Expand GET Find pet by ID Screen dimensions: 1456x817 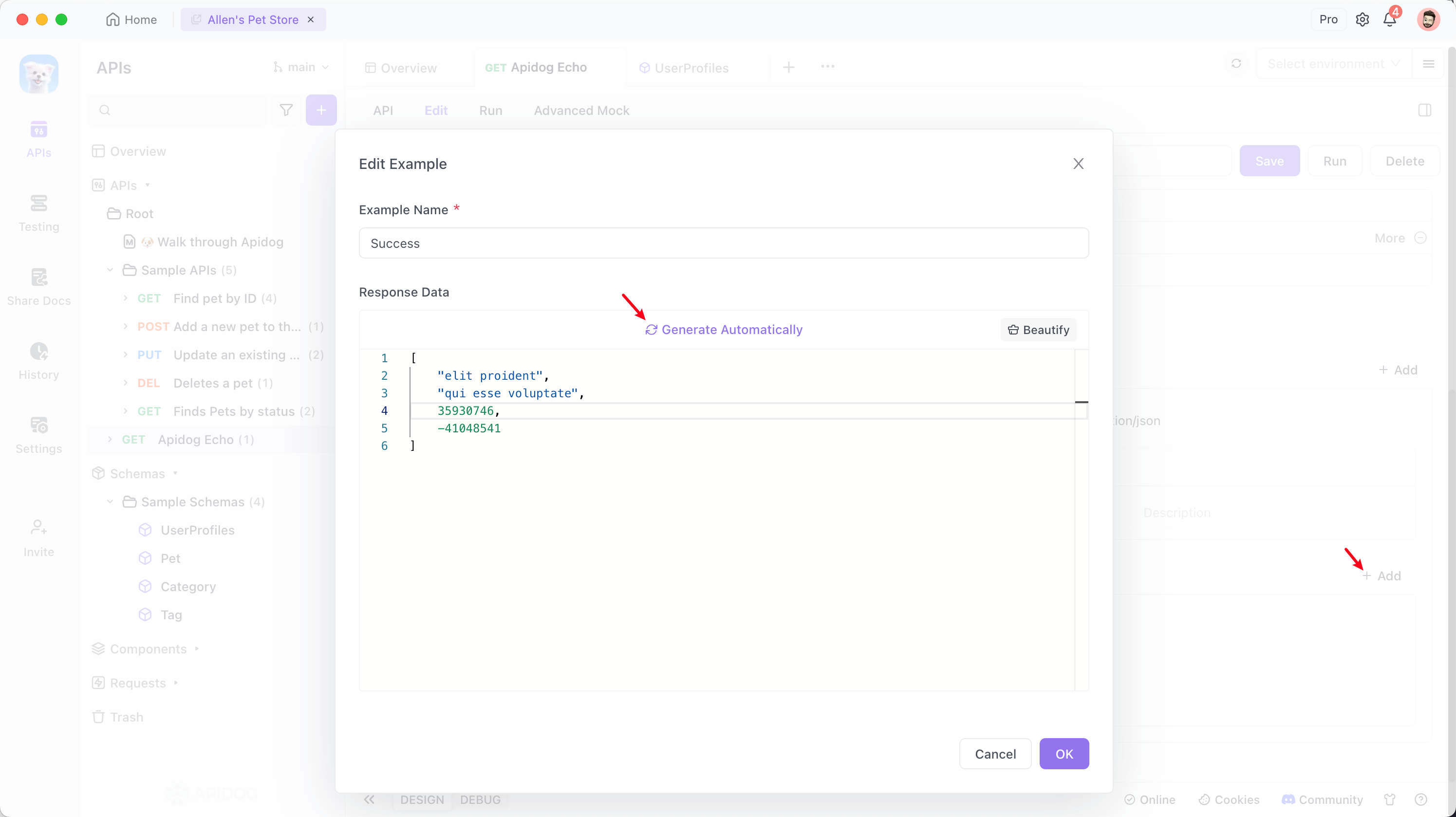[126, 298]
